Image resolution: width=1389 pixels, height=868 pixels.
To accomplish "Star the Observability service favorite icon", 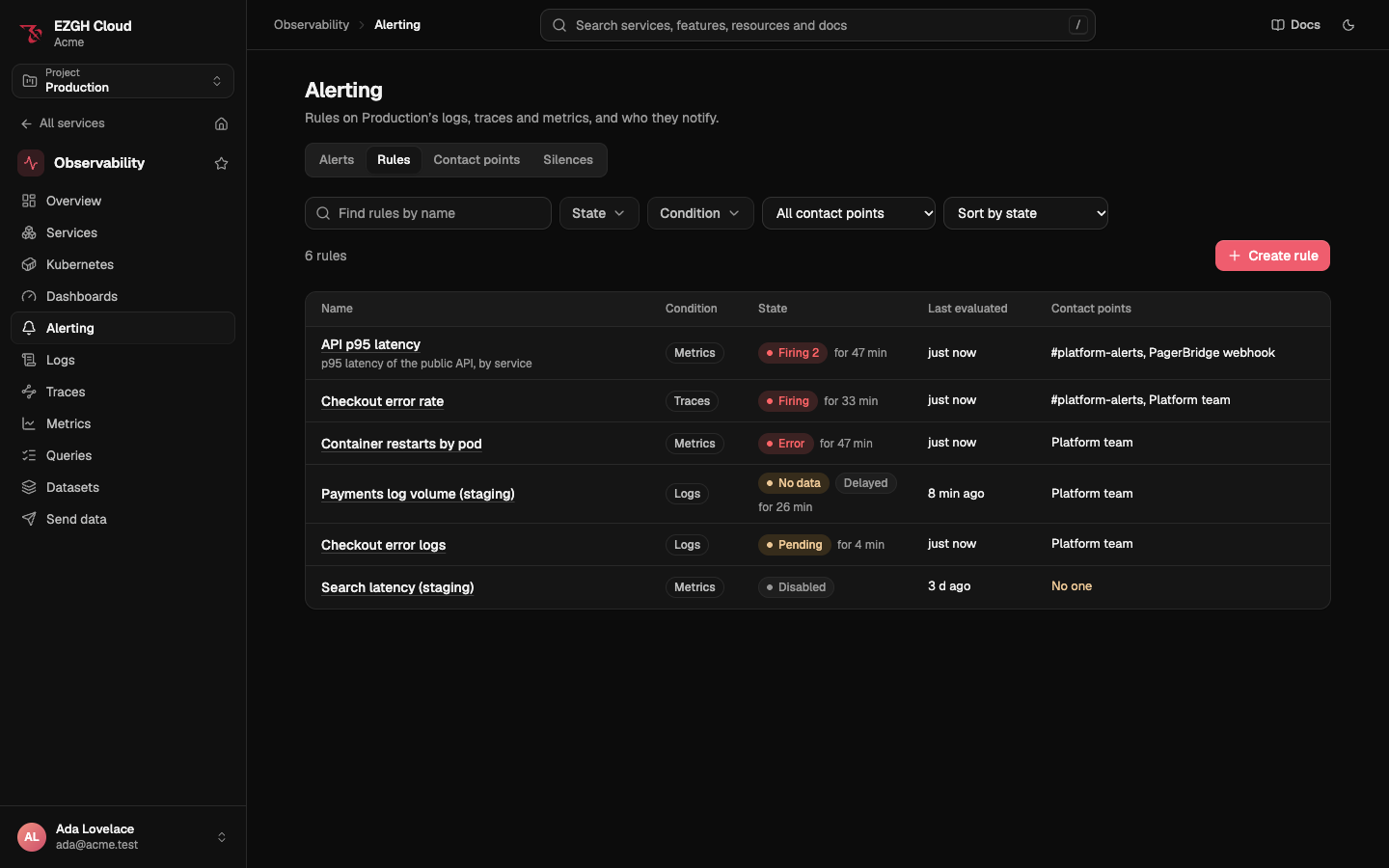I will tap(221, 163).
